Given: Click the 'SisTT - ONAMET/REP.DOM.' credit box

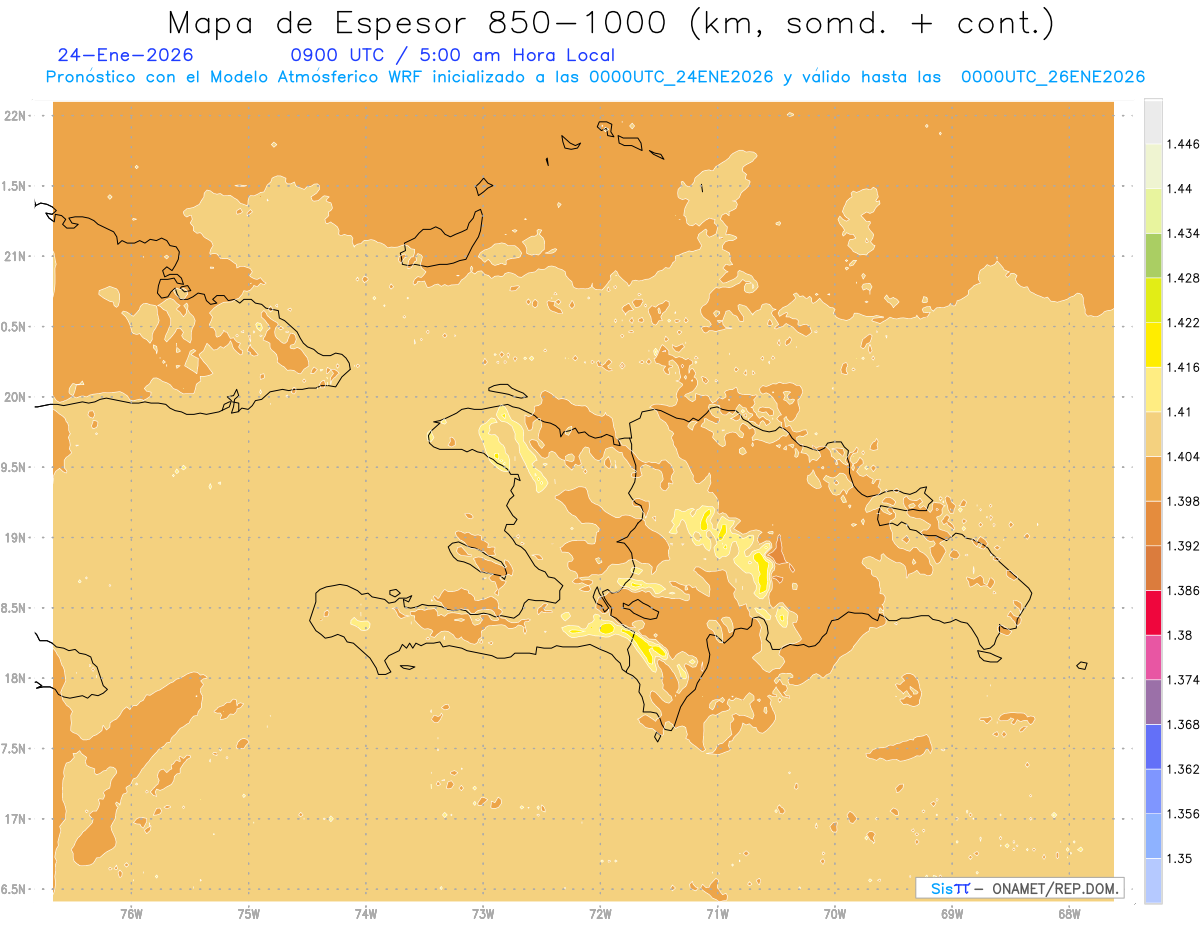Looking at the screenshot, I should [1019, 888].
